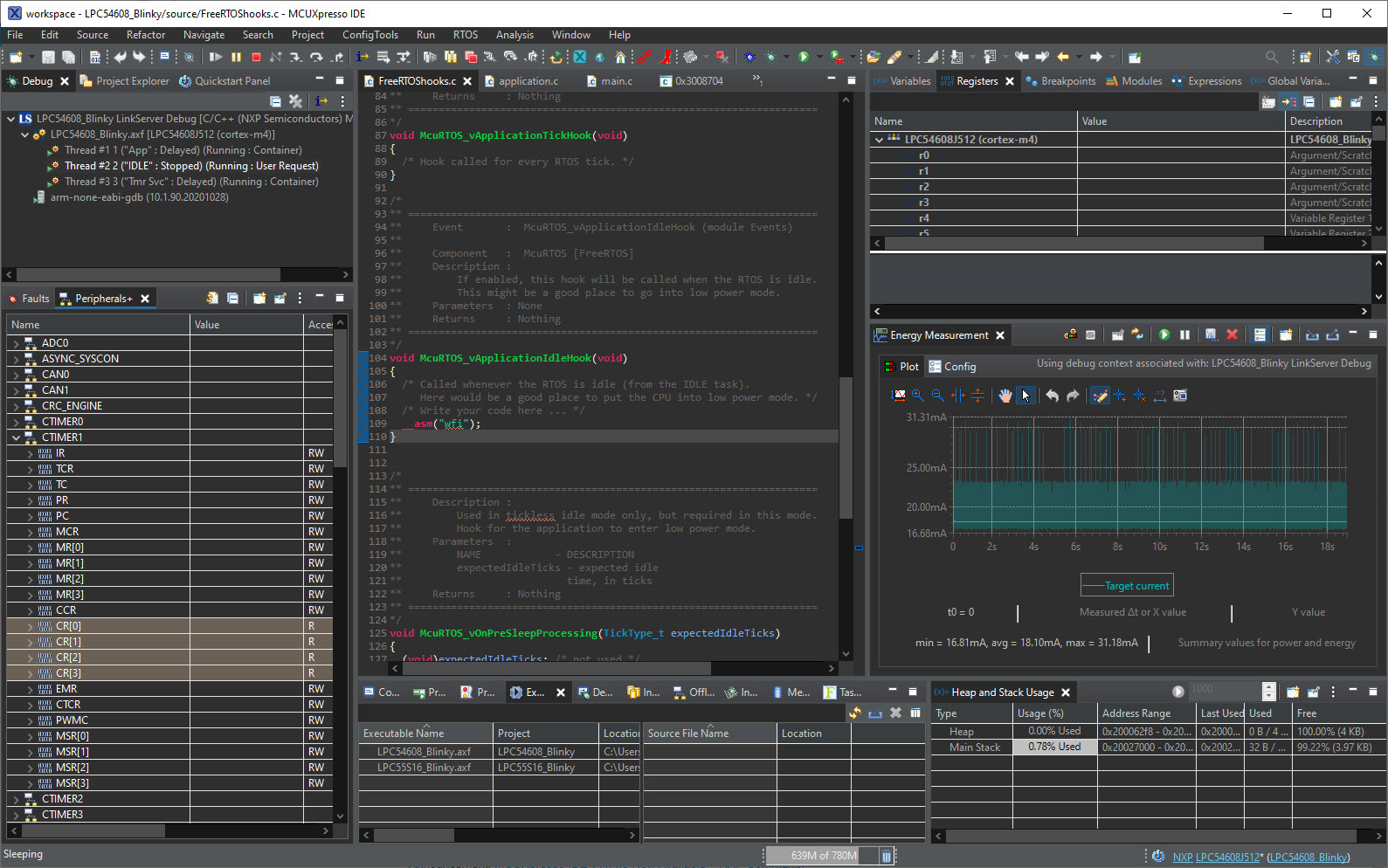
Task: Start energy measurement with green play icon
Action: pos(1164,334)
